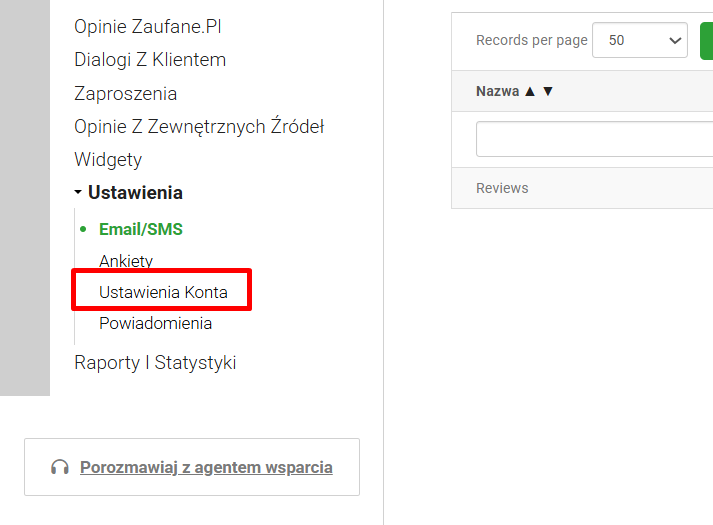Open the Ankiety settings submenu
This screenshot has width=713, height=525.
(126, 261)
